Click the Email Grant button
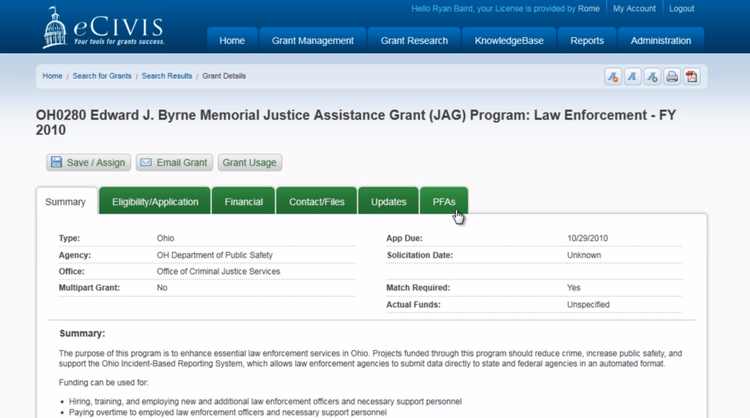Image resolution: width=750 pixels, height=418 pixels. (x=173, y=162)
